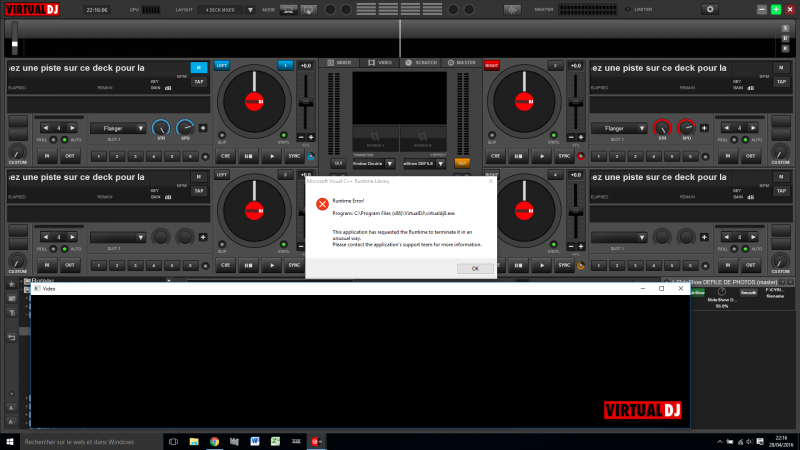Image resolution: width=800 pixels, height=450 pixels.
Task: Click the play button on deck 1
Action: [272, 156]
